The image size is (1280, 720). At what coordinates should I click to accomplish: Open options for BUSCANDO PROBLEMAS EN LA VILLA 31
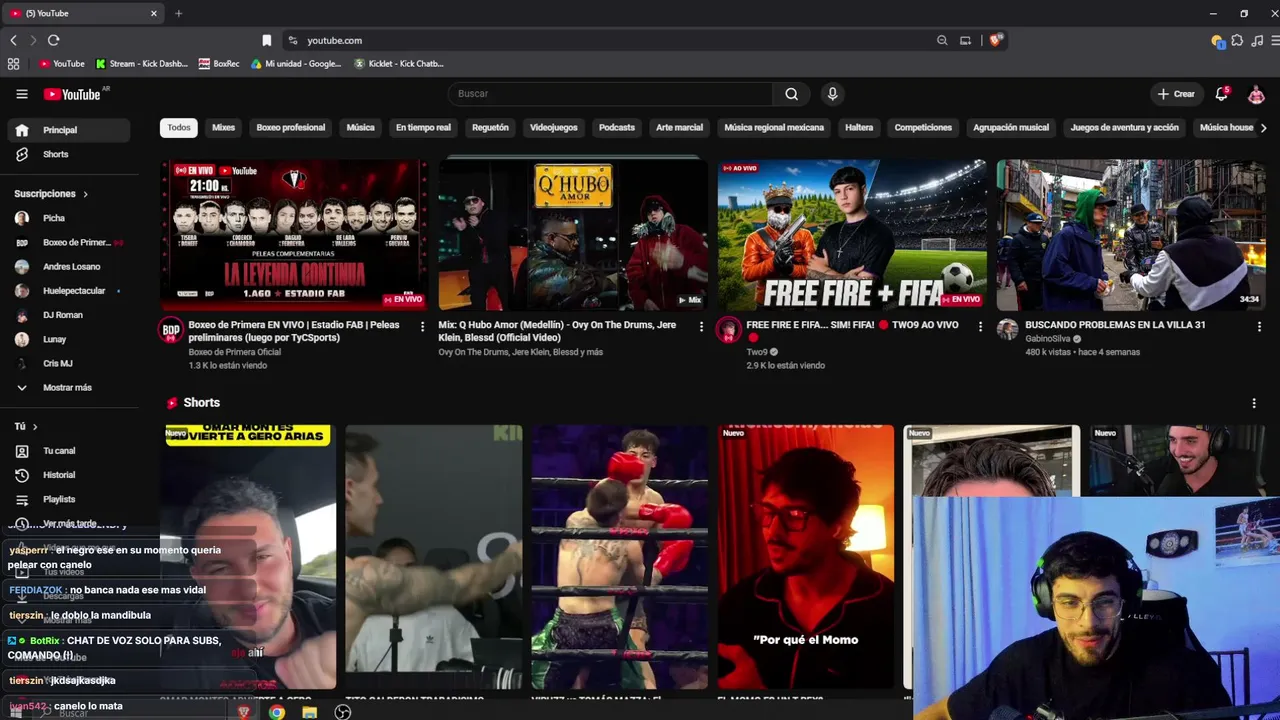[x=1259, y=327]
